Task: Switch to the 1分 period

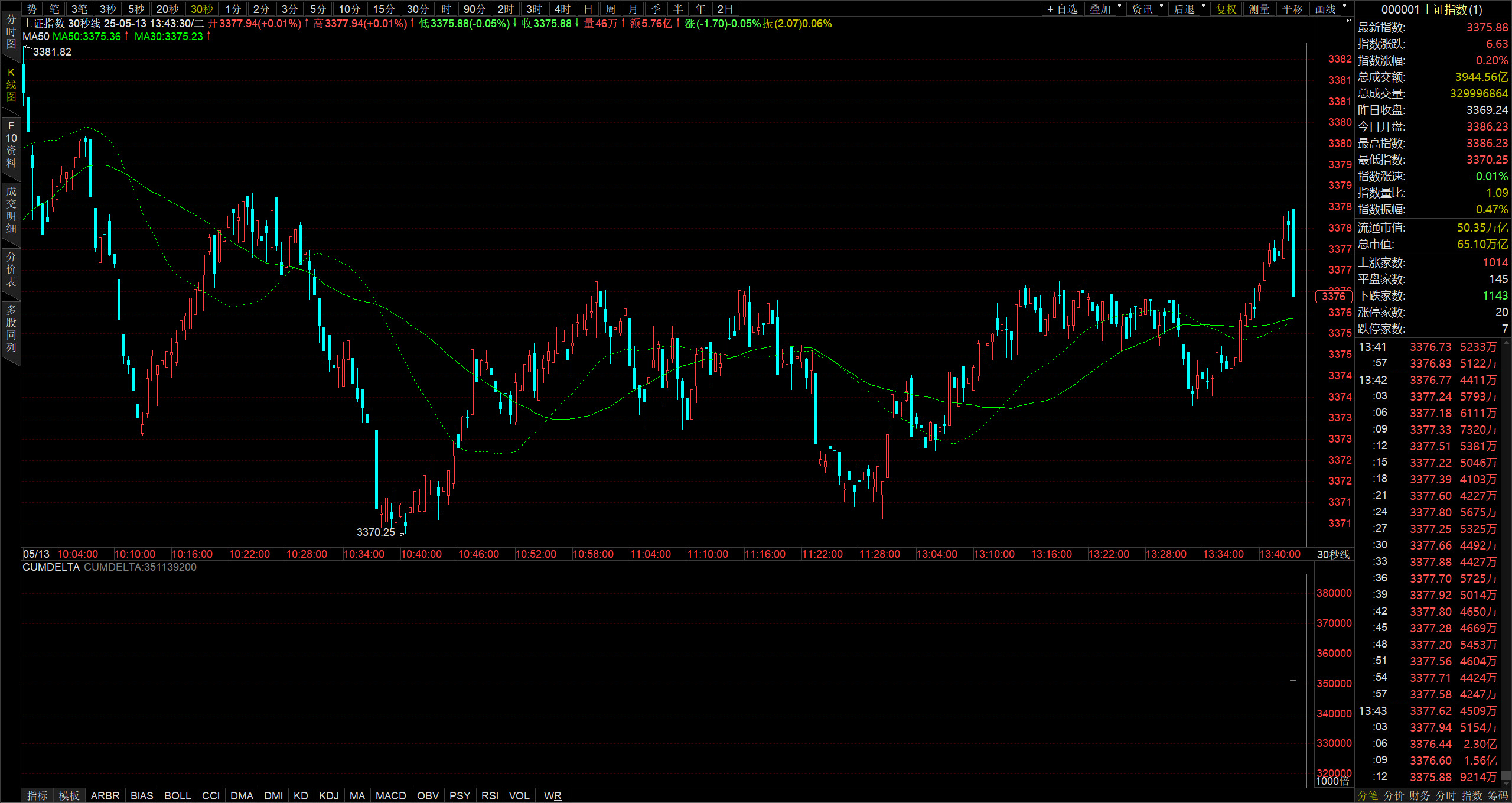Action: coord(233,9)
